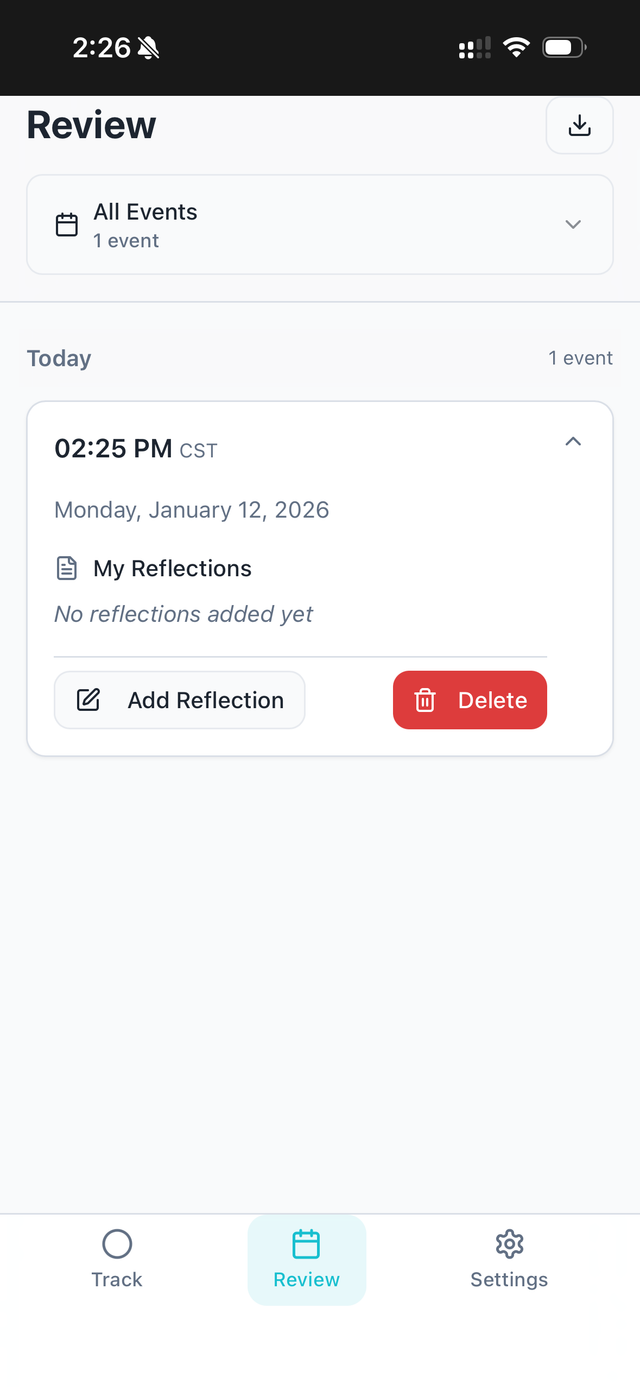Tap the pencil icon in Add Reflection
The width and height of the screenshot is (640, 1387).
point(89,700)
